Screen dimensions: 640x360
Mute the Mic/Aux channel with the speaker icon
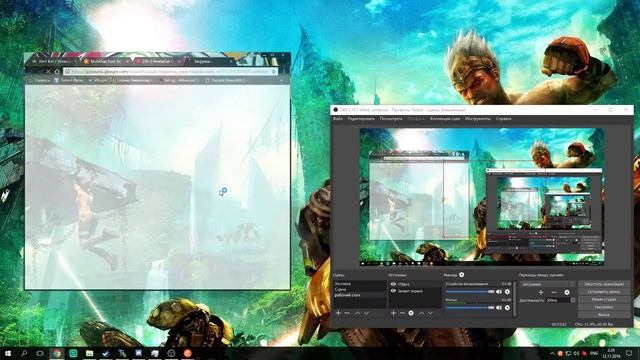(499, 308)
